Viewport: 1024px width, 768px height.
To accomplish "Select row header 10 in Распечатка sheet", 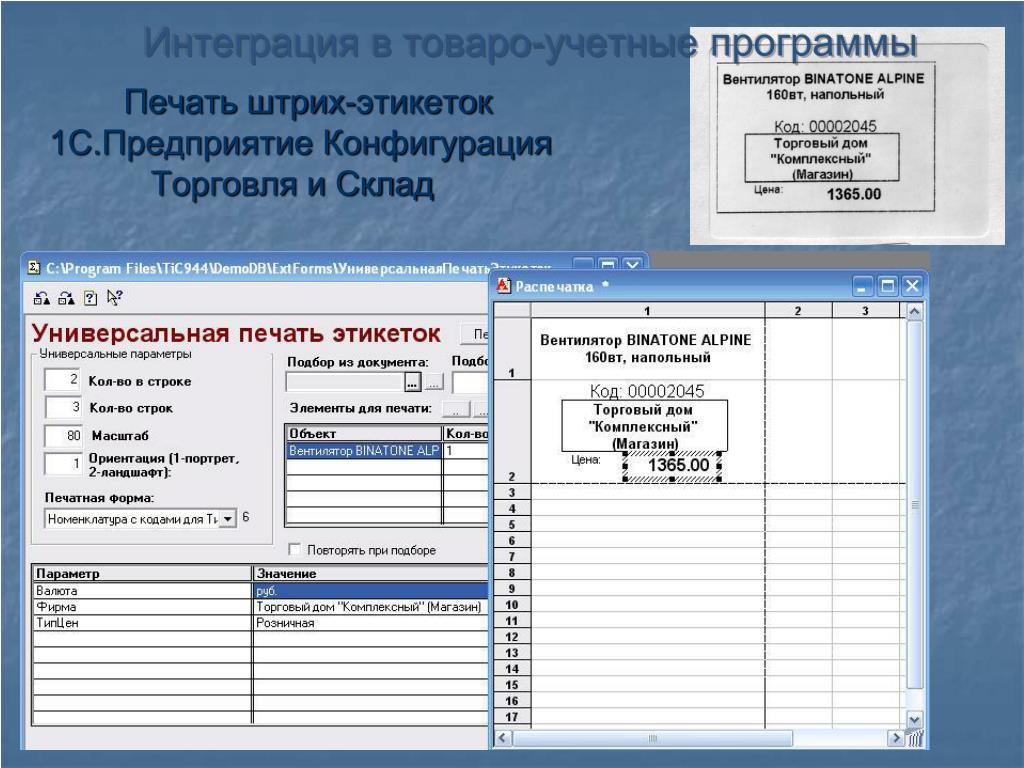I will coord(511,605).
